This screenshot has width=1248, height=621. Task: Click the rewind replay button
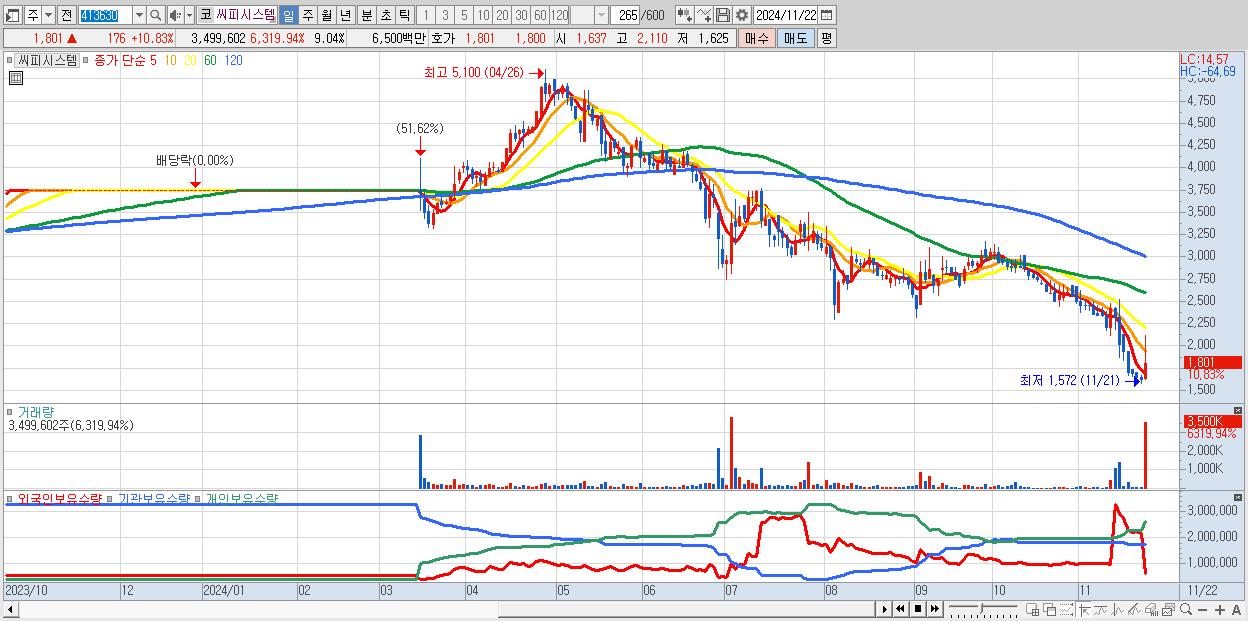(x=900, y=609)
